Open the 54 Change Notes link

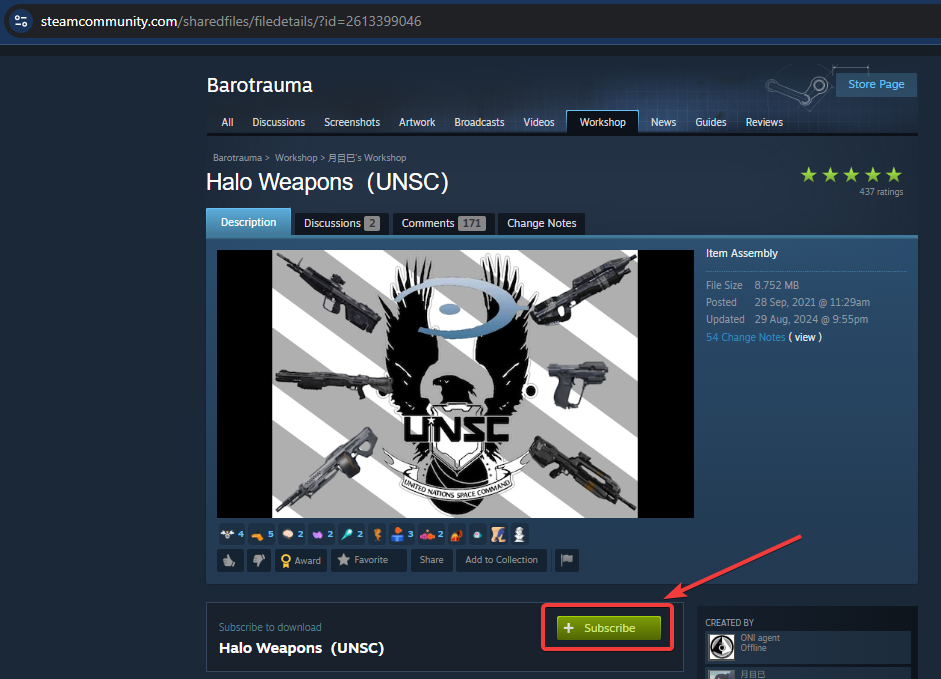pos(745,337)
